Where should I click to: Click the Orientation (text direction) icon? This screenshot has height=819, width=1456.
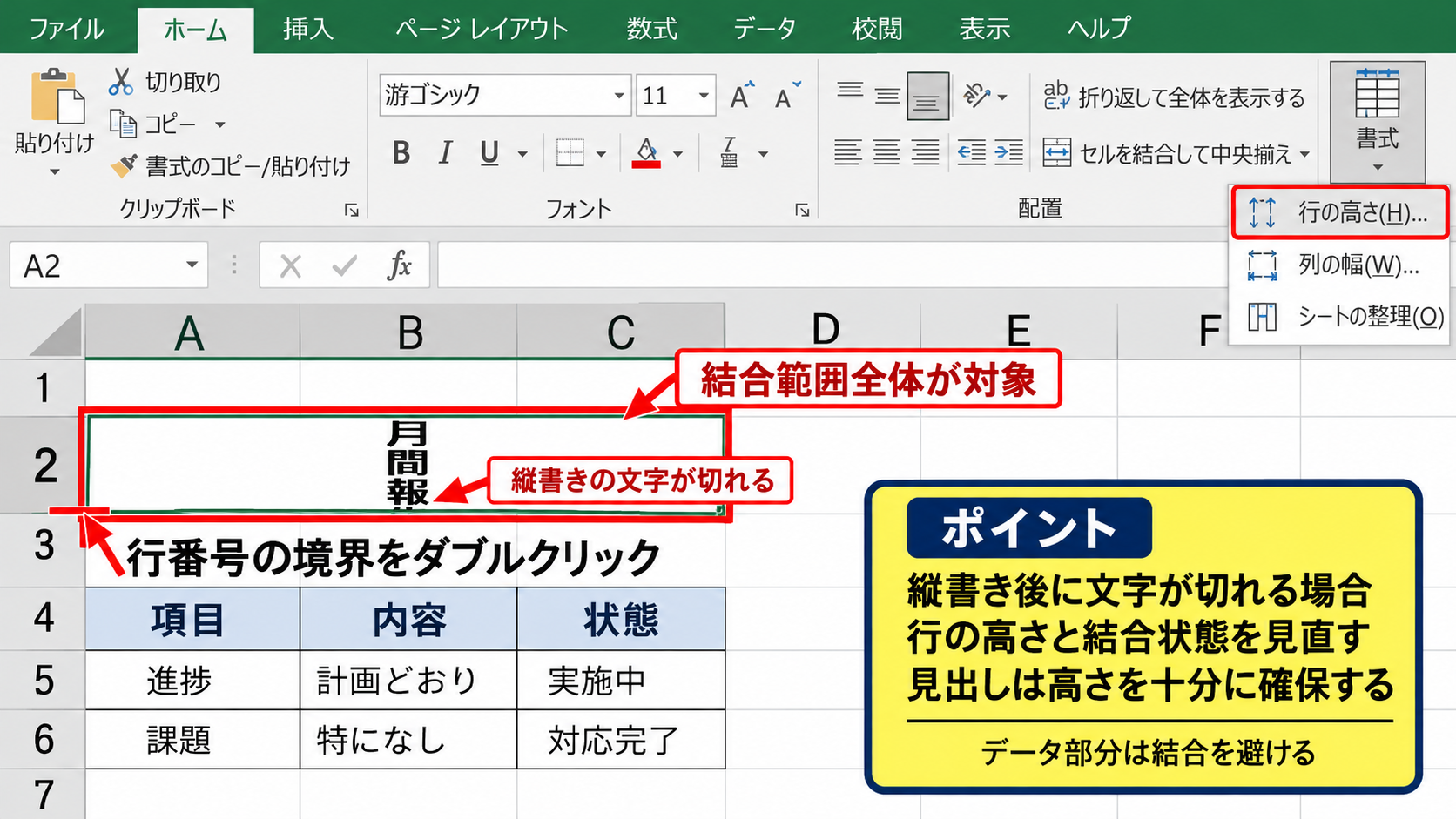coord(977,95)
